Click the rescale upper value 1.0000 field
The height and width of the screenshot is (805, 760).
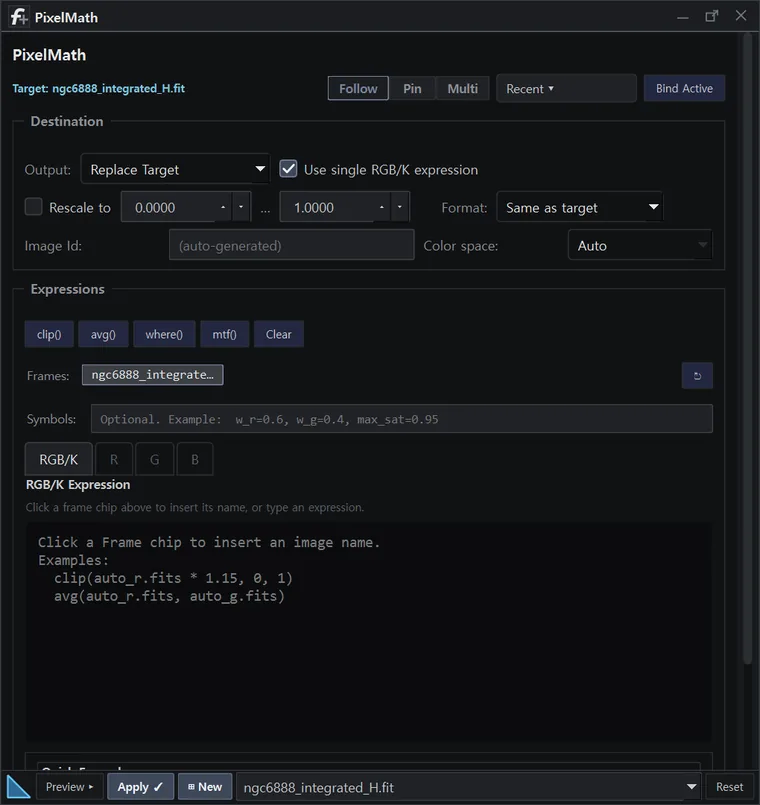pyautogui.click(x=327, y=207)
